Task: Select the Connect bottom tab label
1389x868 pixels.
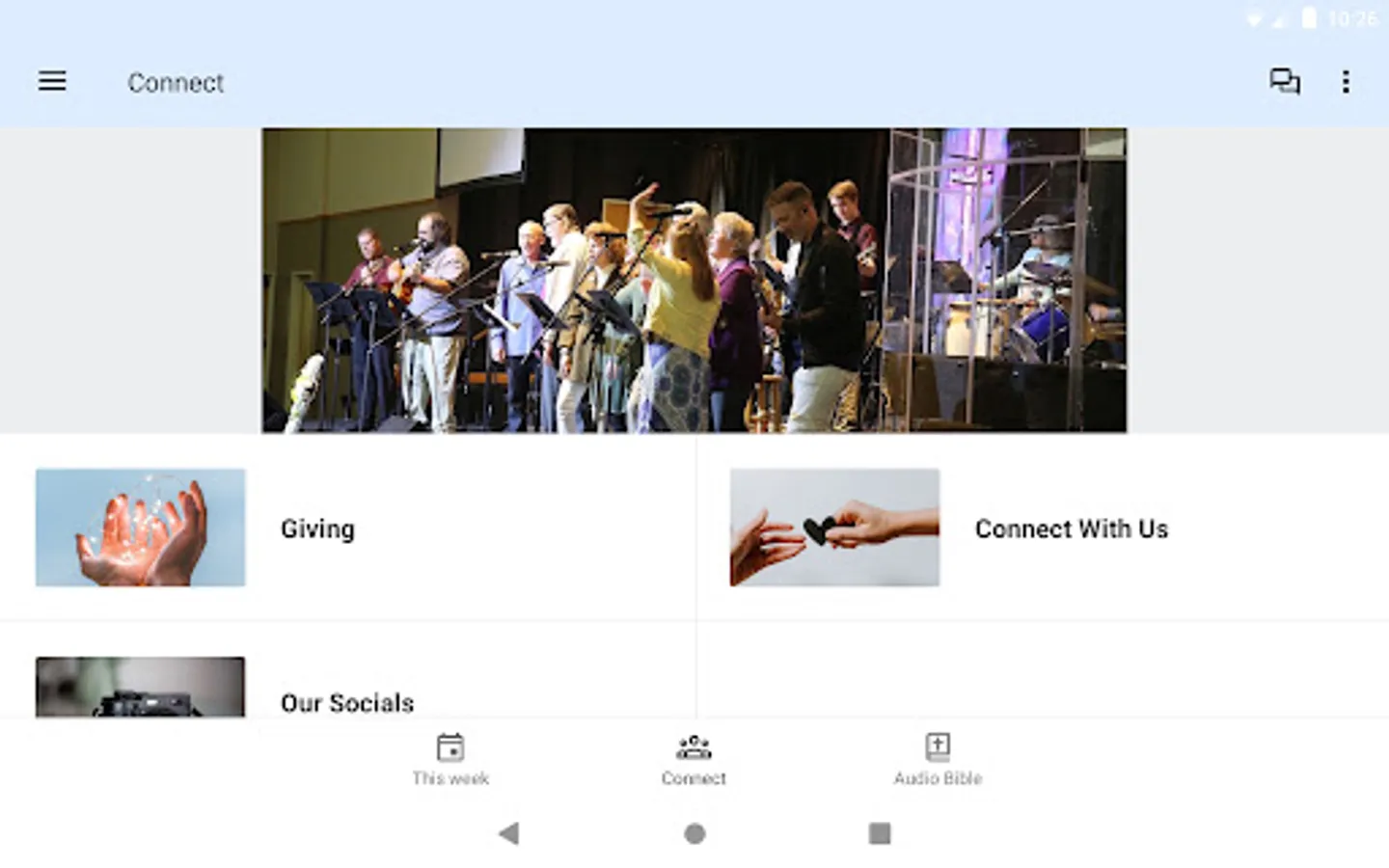Action: click(694, 778)
